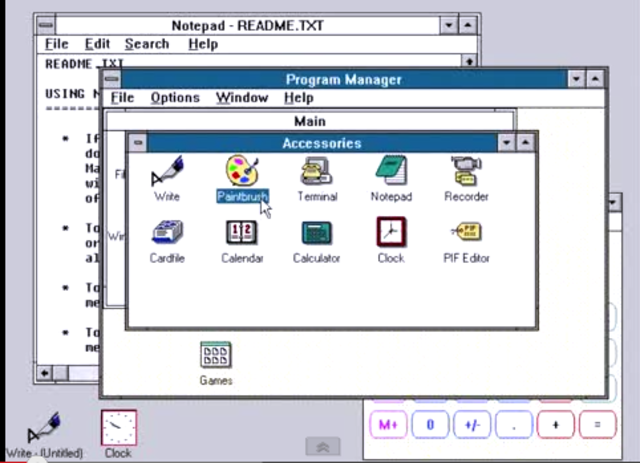Screen dimensions: 640x463
Task: Click Notepad horizontal scrollbar left arrow
Action: 44,373
